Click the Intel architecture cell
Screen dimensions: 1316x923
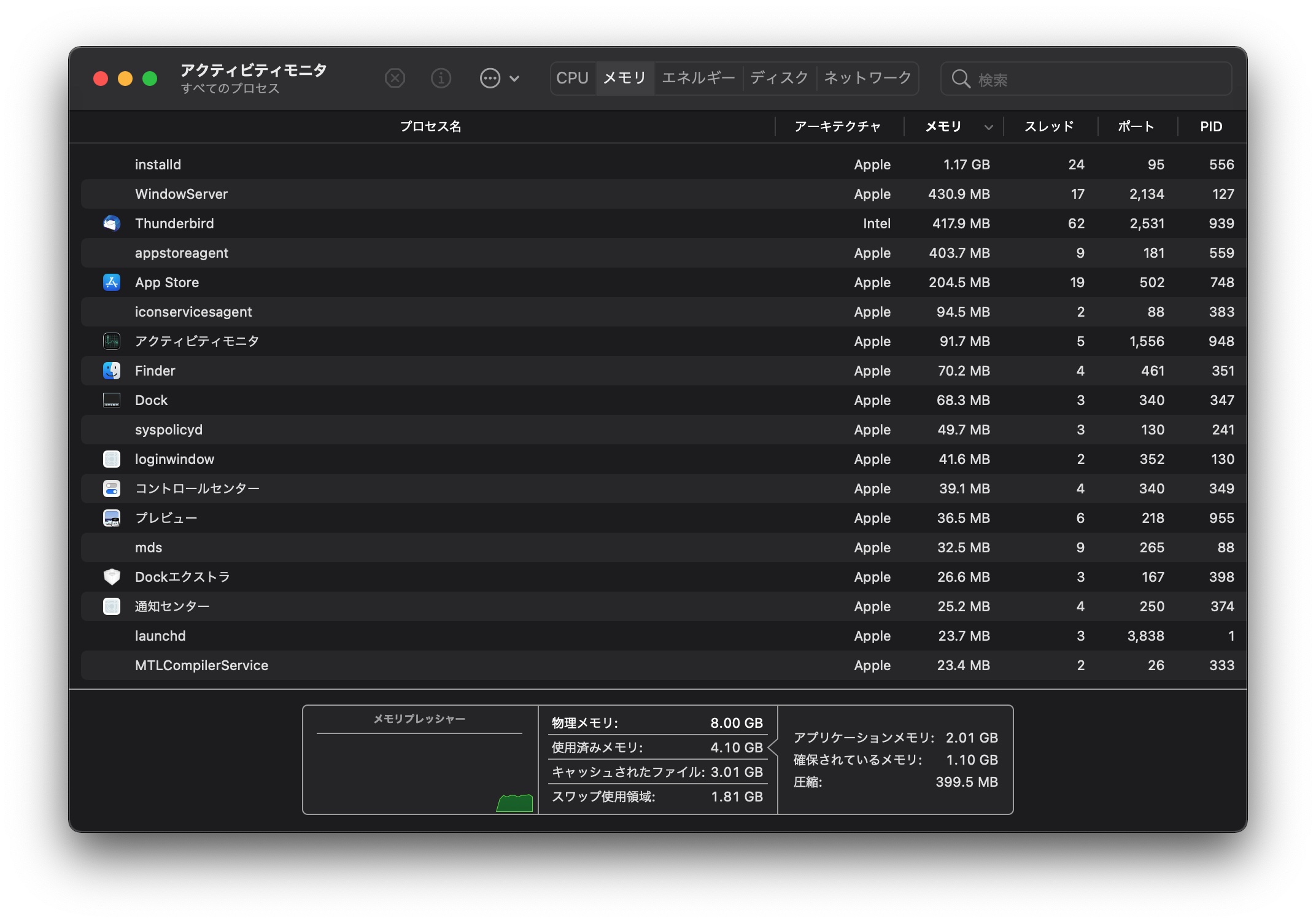(x=877, y=223)
